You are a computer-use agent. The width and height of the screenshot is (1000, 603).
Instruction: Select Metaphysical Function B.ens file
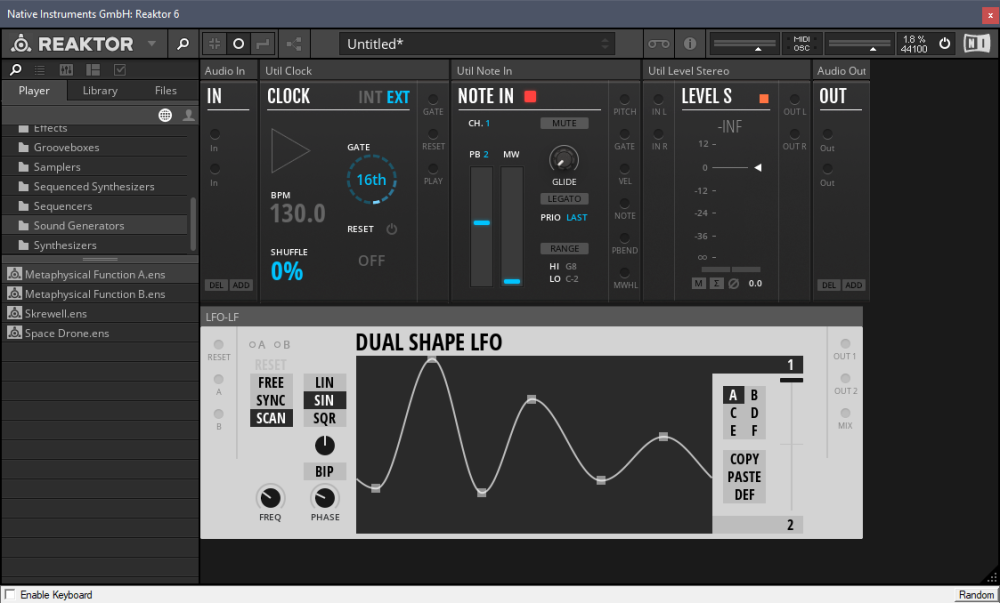[101, 294]
